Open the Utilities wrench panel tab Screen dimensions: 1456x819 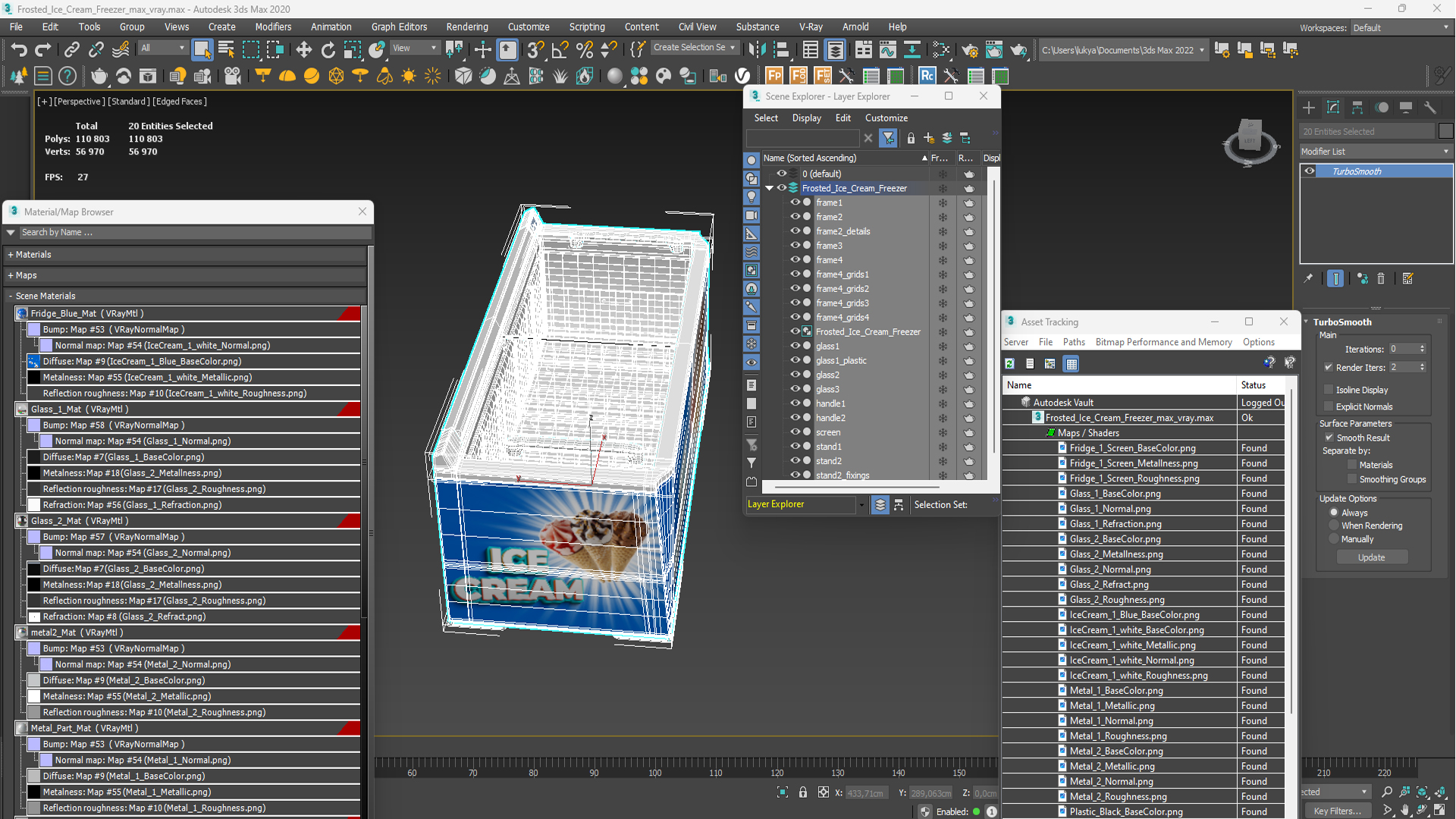pyautogui.click(x=1430, y=108)
